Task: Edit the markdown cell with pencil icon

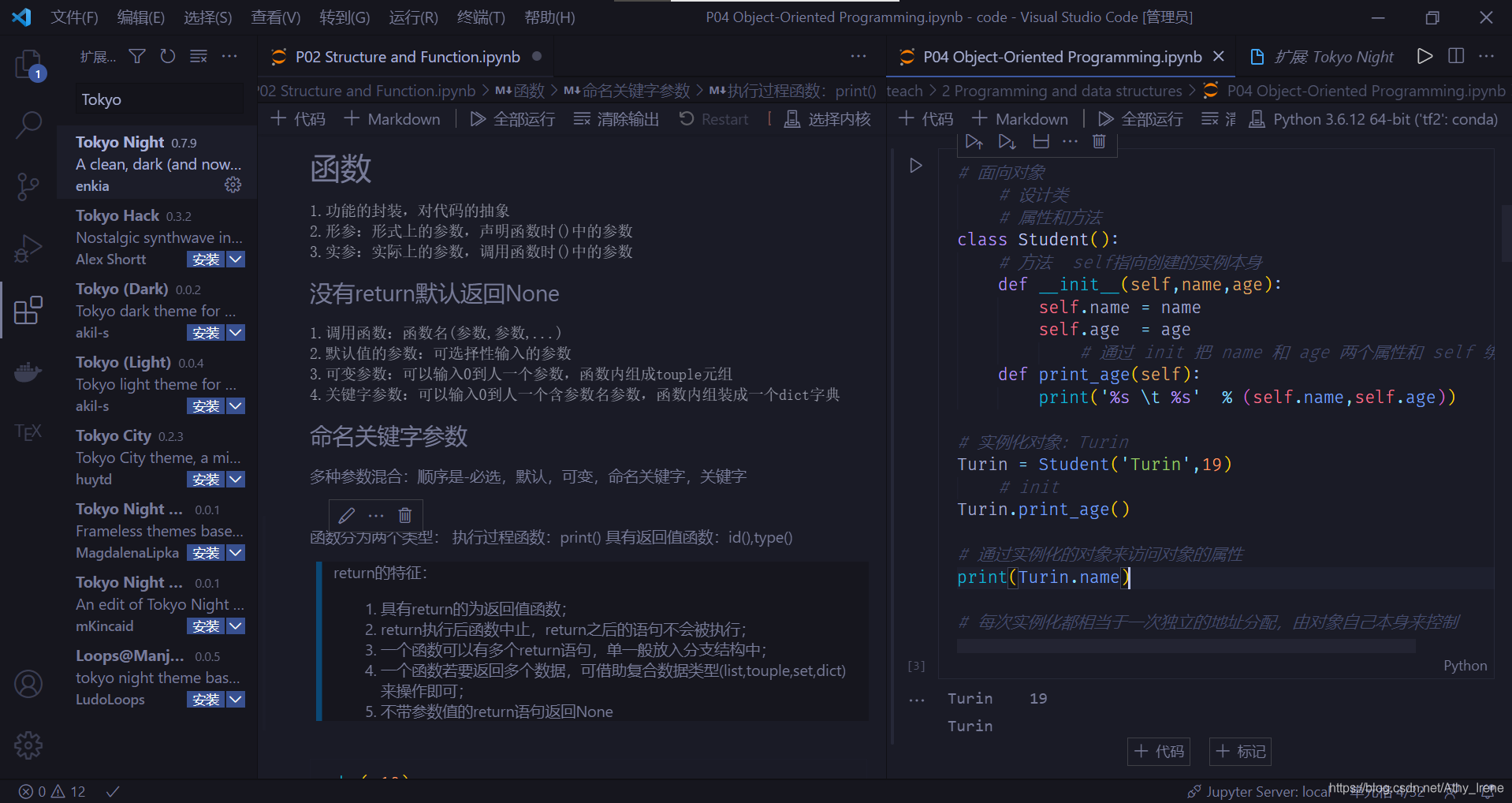Action: click(x=347, y=515)
